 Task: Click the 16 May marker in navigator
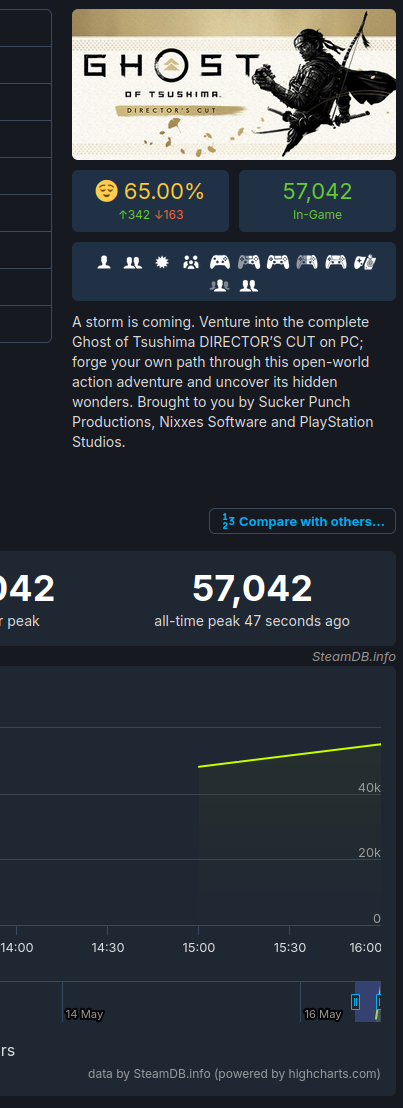322,1014
